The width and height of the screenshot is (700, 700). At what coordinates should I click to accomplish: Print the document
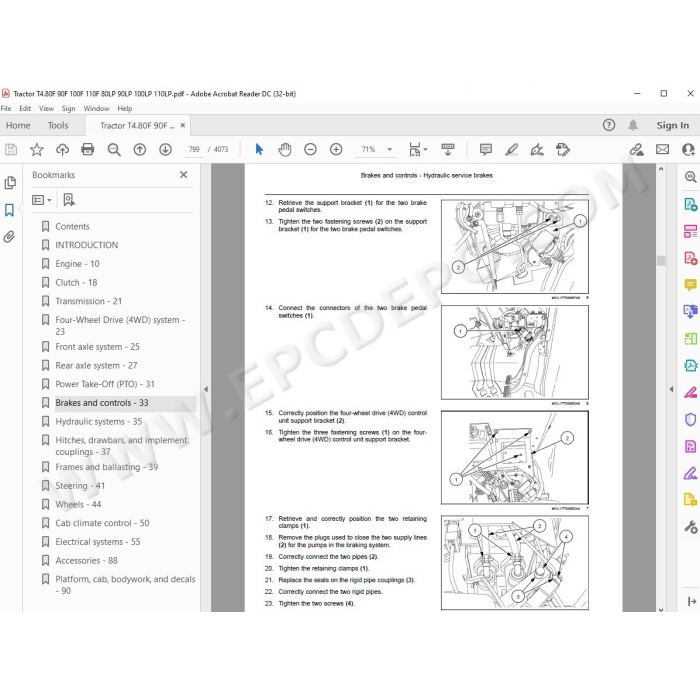pyautogui.click(x=88, y=150)
